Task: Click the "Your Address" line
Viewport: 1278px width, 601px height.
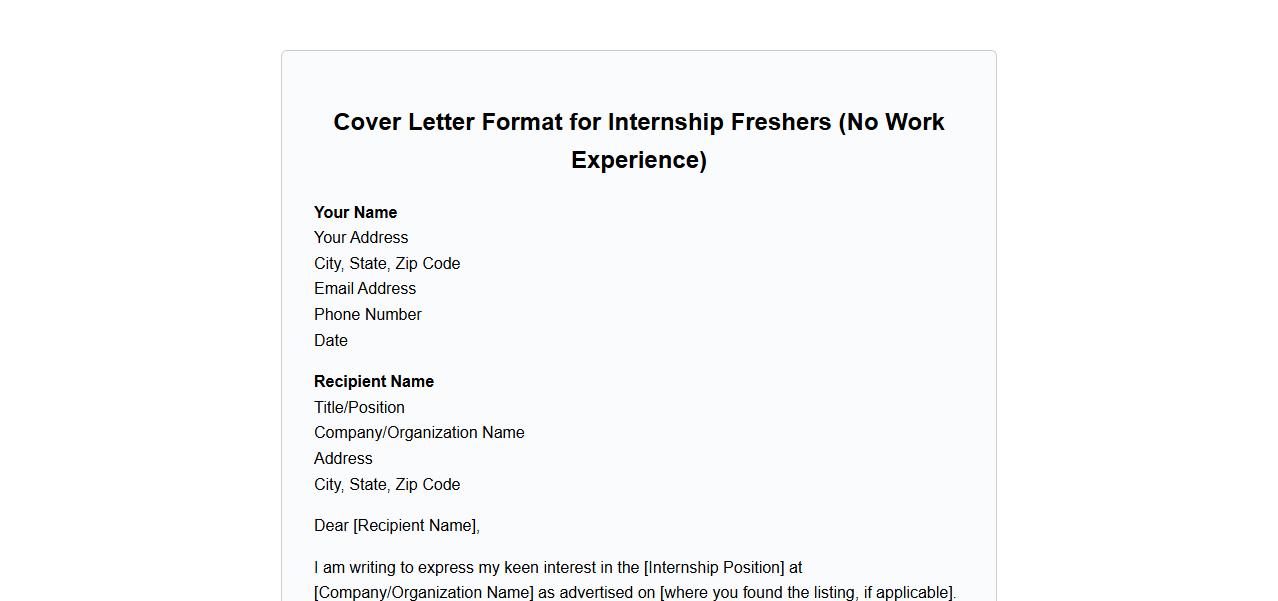Action: click(x=361, y=238)
